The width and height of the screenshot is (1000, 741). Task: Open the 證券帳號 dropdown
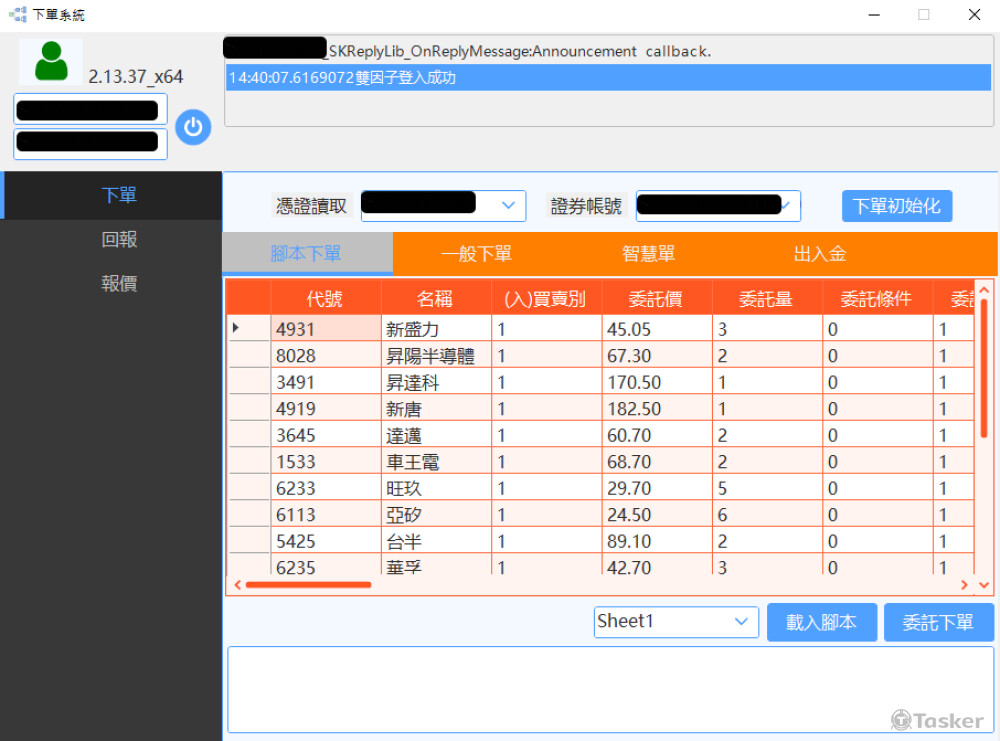pos(787,206)
